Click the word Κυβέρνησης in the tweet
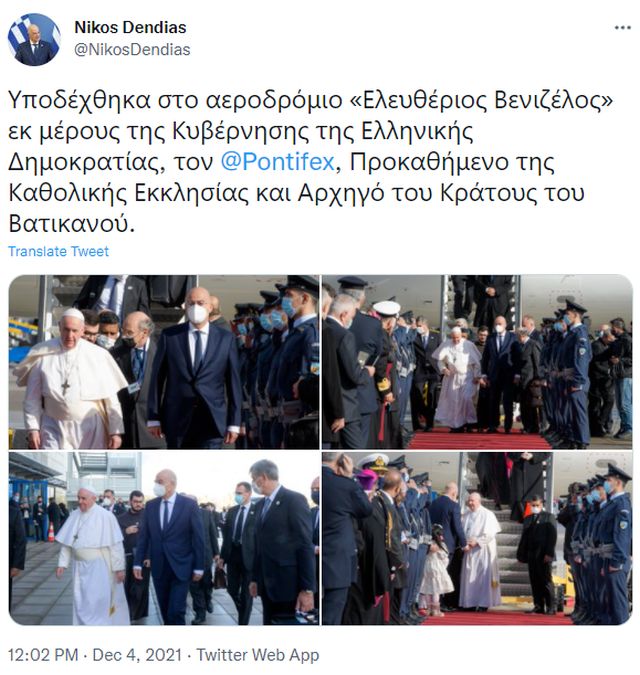The width and height of the screenshot is (640, 675). coord(241,131)
